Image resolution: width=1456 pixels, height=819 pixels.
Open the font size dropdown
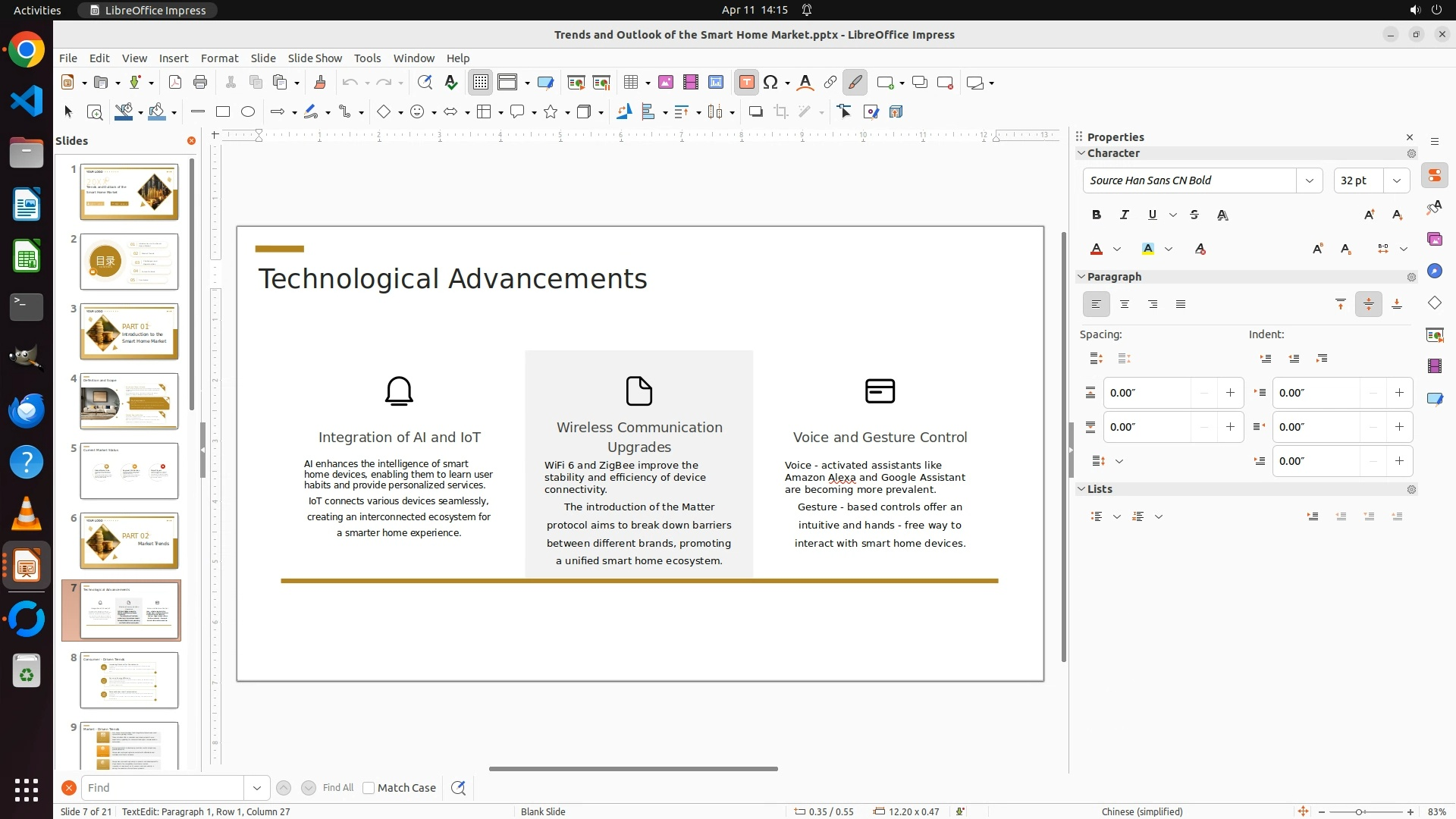point(1396,180)
